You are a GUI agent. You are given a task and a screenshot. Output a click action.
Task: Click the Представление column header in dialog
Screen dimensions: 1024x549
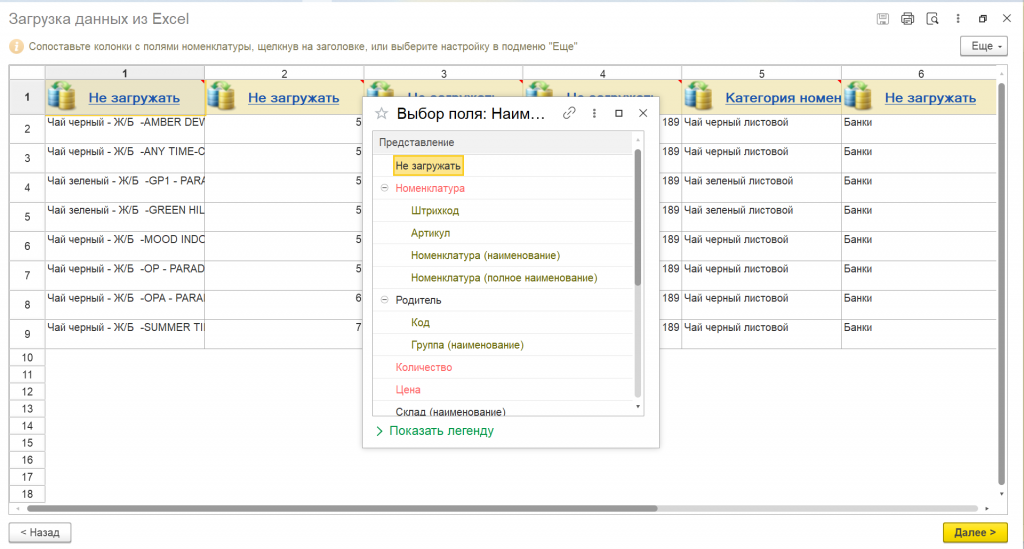(x=503, y=142)
